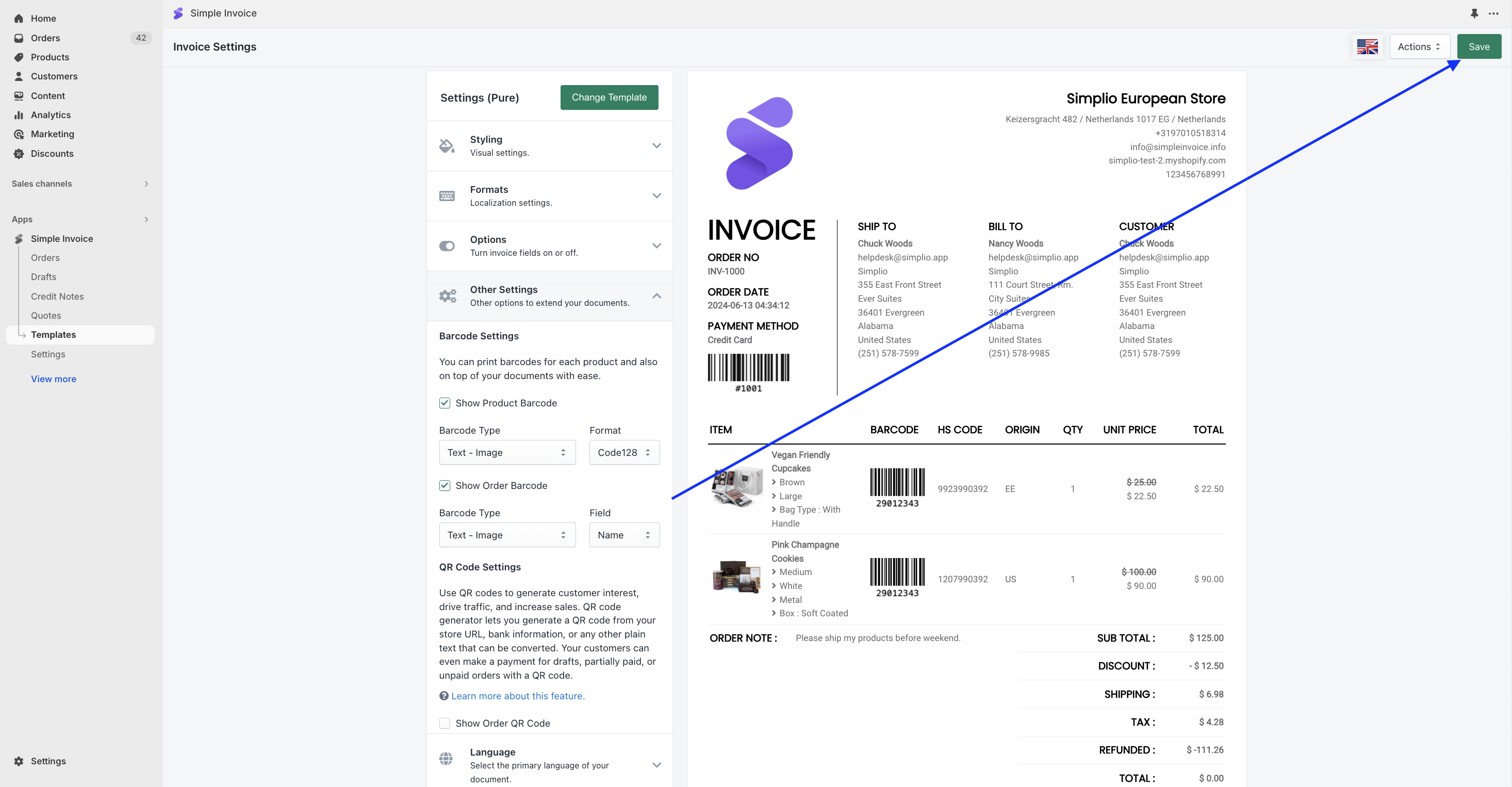Screen dimensions: 1512x787
Task: Open Learn more about this feature link
Action: 518,696
